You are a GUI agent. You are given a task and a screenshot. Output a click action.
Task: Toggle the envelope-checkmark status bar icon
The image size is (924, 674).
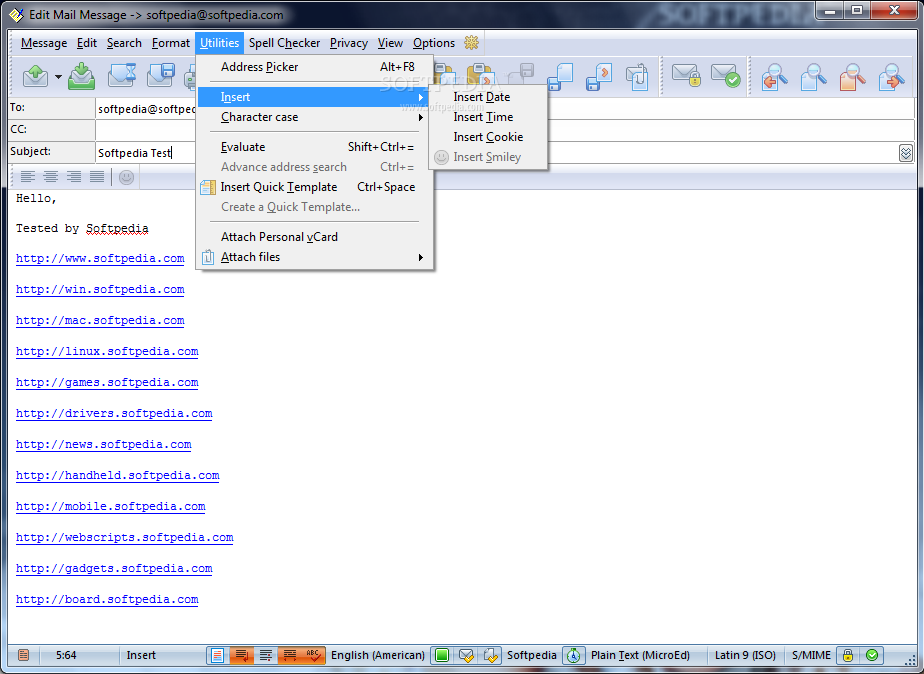click(x=466, y=655)
